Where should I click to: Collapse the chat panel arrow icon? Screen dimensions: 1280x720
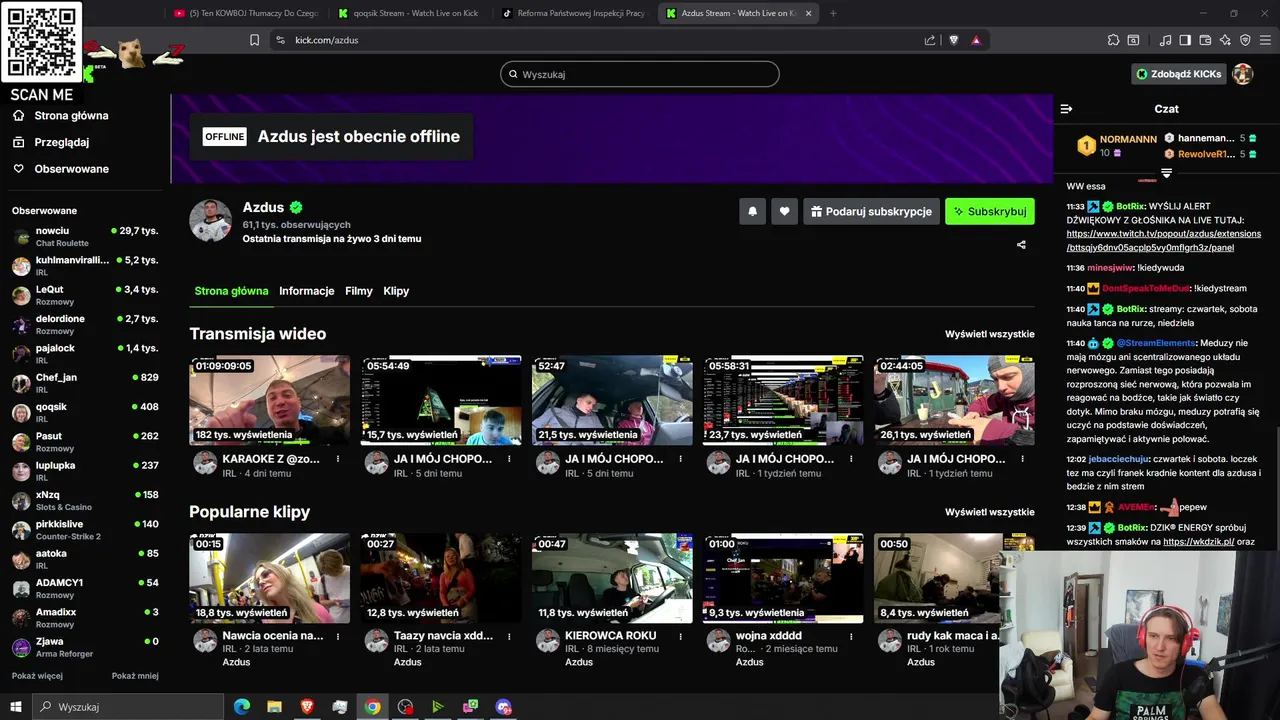[x=1066, y=109]
